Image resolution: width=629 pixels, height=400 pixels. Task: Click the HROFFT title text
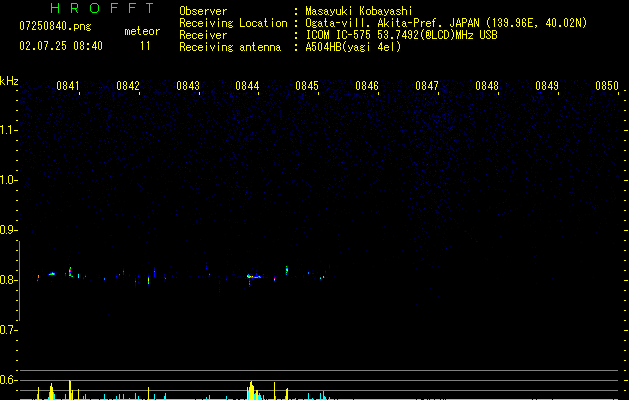pos(103,8)
